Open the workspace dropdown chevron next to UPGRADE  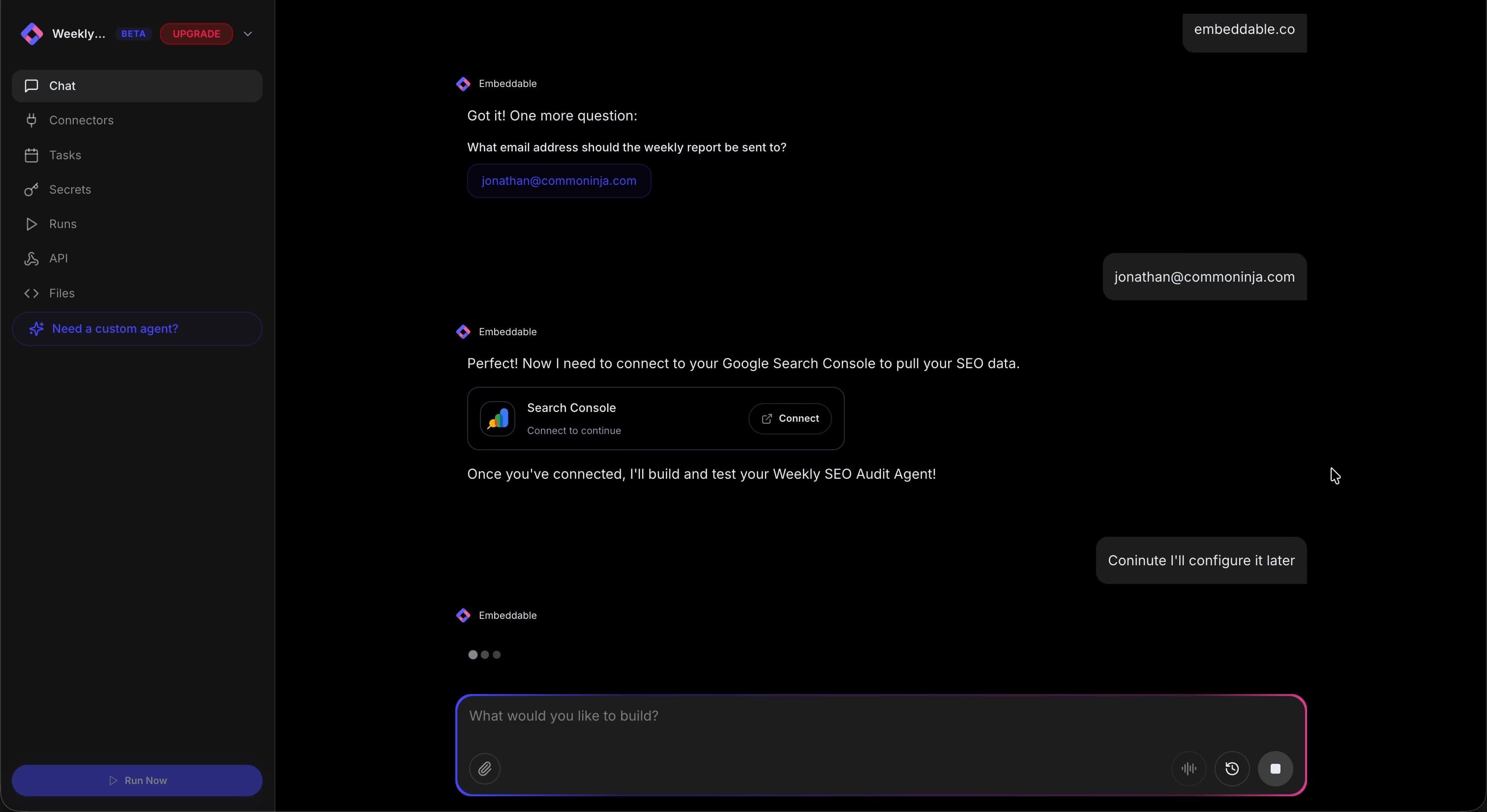click(248, 33)
